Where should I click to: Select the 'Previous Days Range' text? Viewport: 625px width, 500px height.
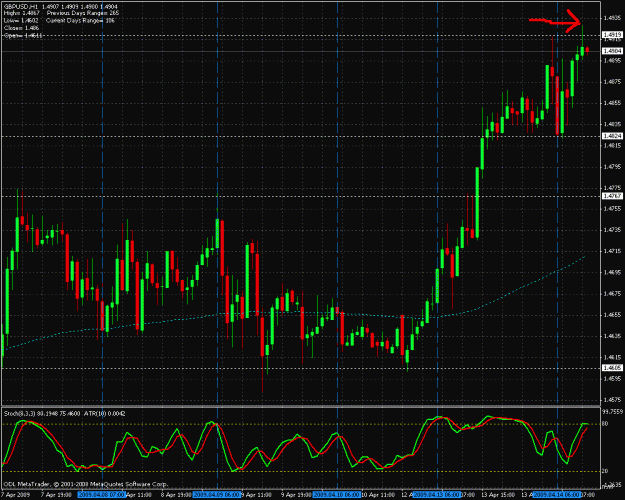[75, 14]
